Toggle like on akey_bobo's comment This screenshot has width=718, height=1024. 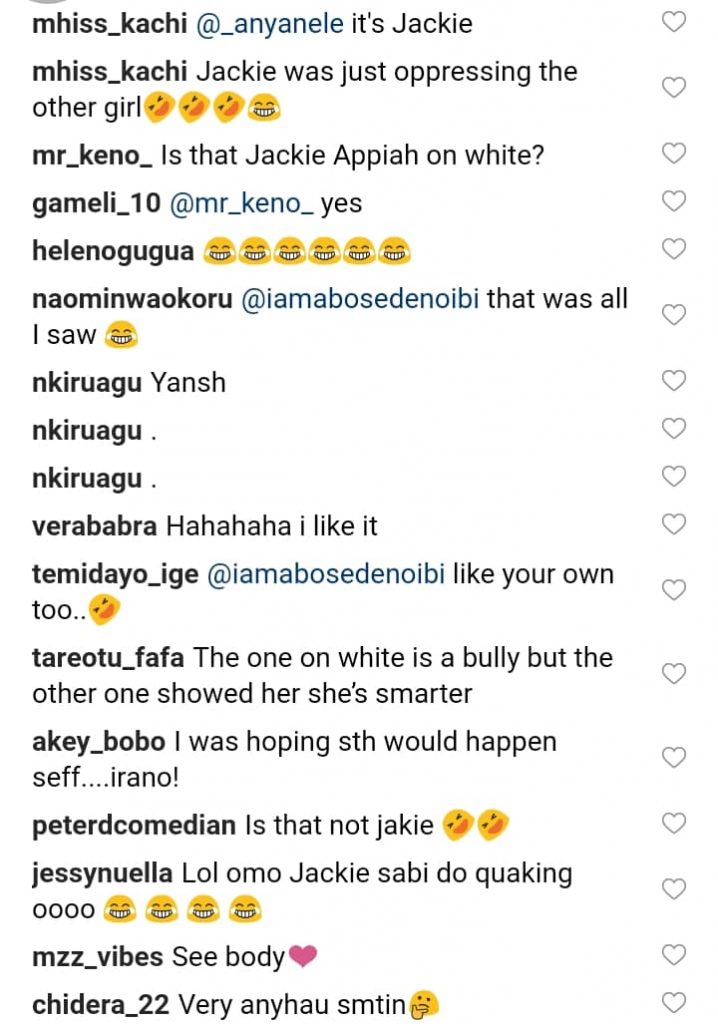pos(675,757)
